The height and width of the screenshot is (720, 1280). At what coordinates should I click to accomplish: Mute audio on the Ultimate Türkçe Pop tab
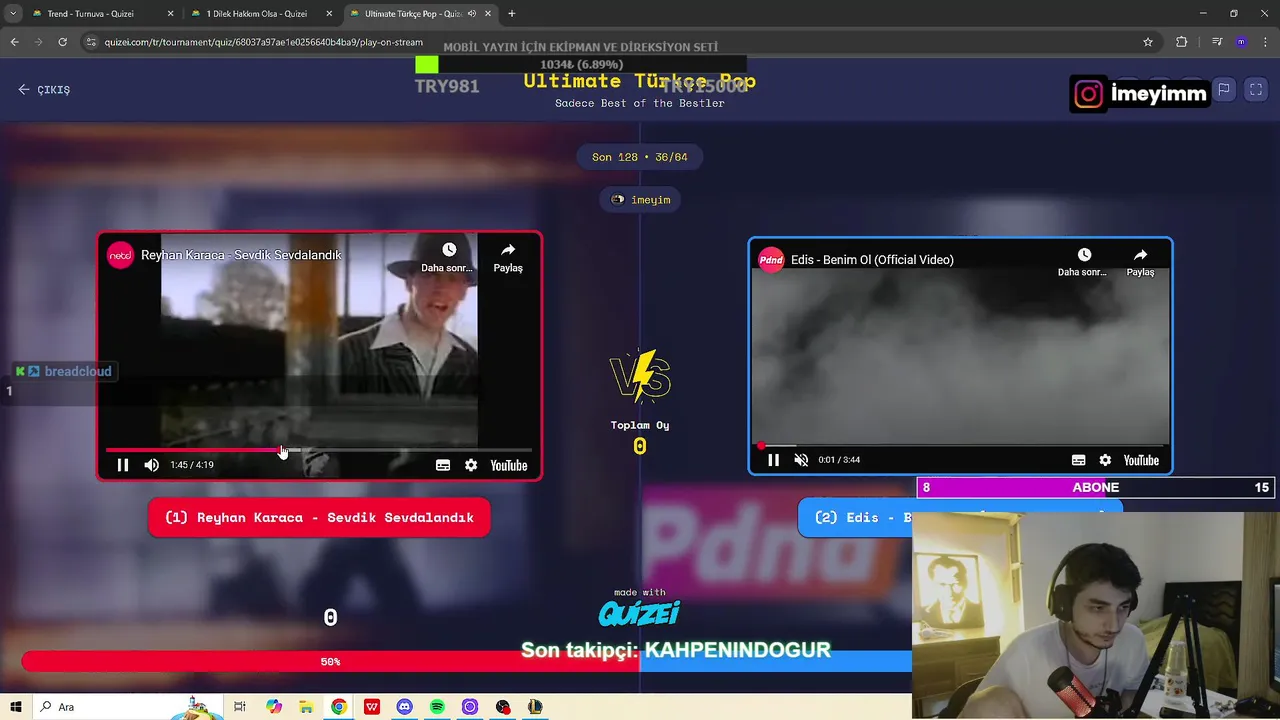(x=472, y=14)
